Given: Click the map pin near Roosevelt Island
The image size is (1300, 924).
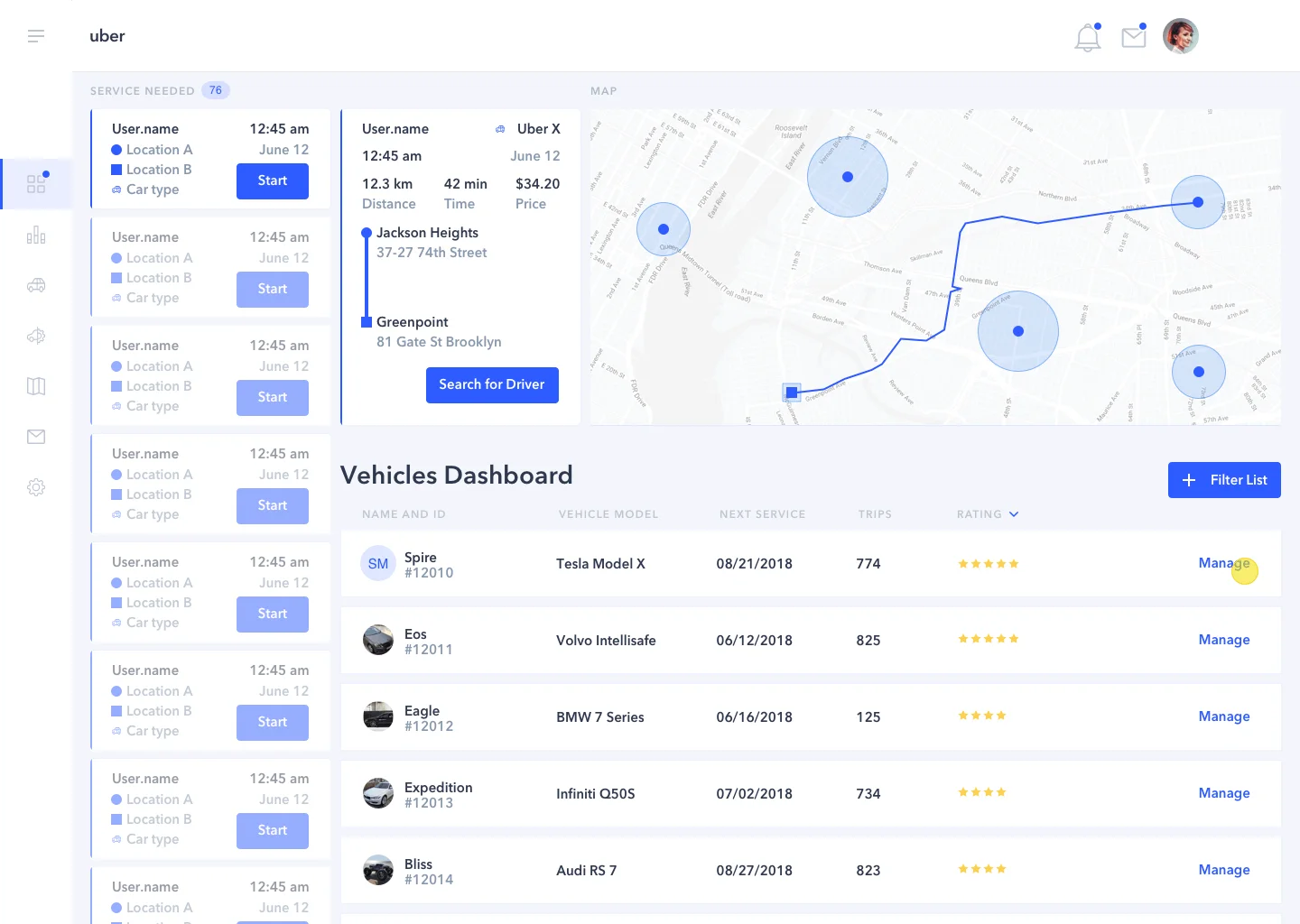Looking at the screenshot, I should [848, 177].
